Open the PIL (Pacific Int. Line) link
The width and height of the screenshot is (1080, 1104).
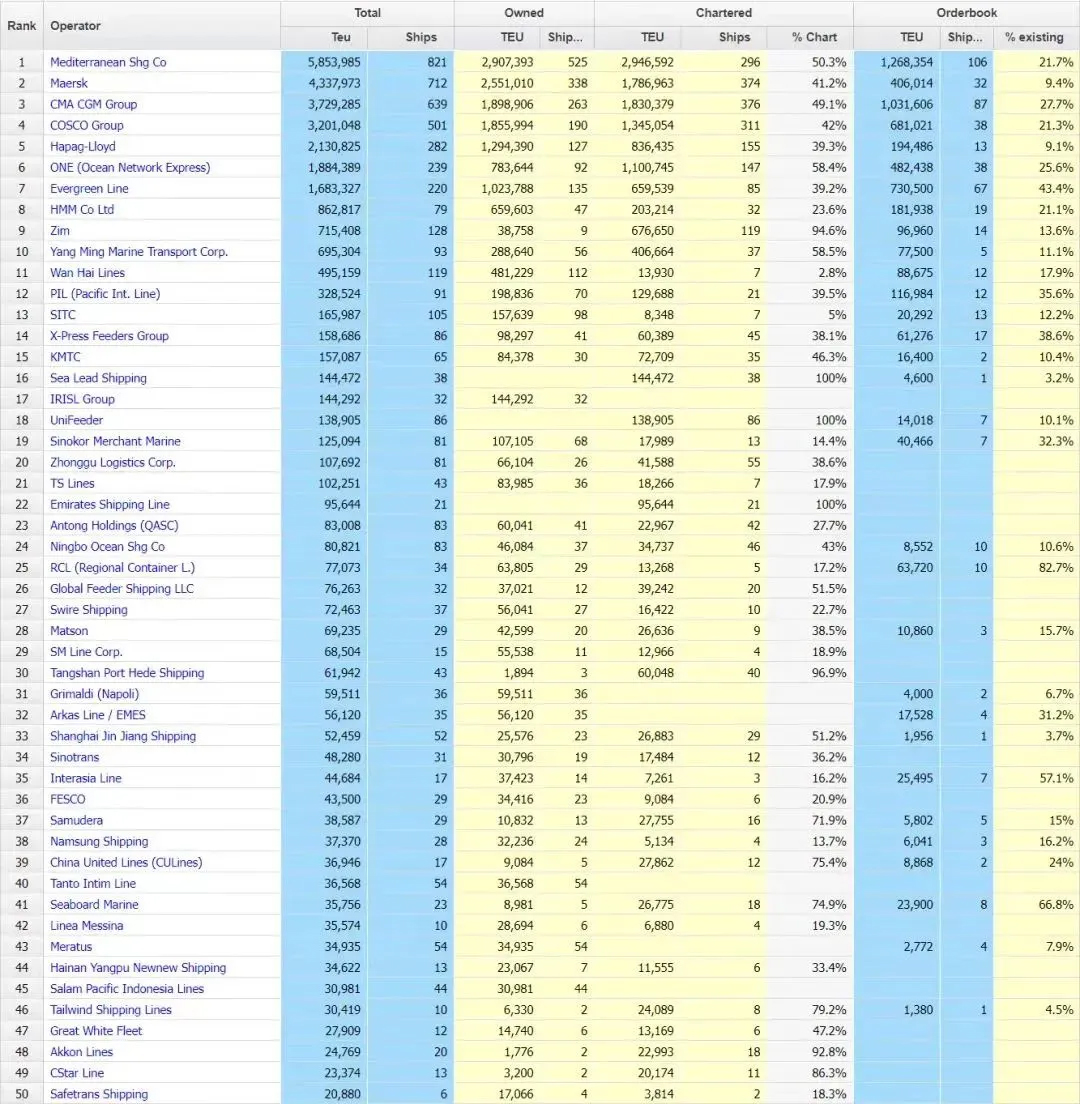click(x=105, y=294)
